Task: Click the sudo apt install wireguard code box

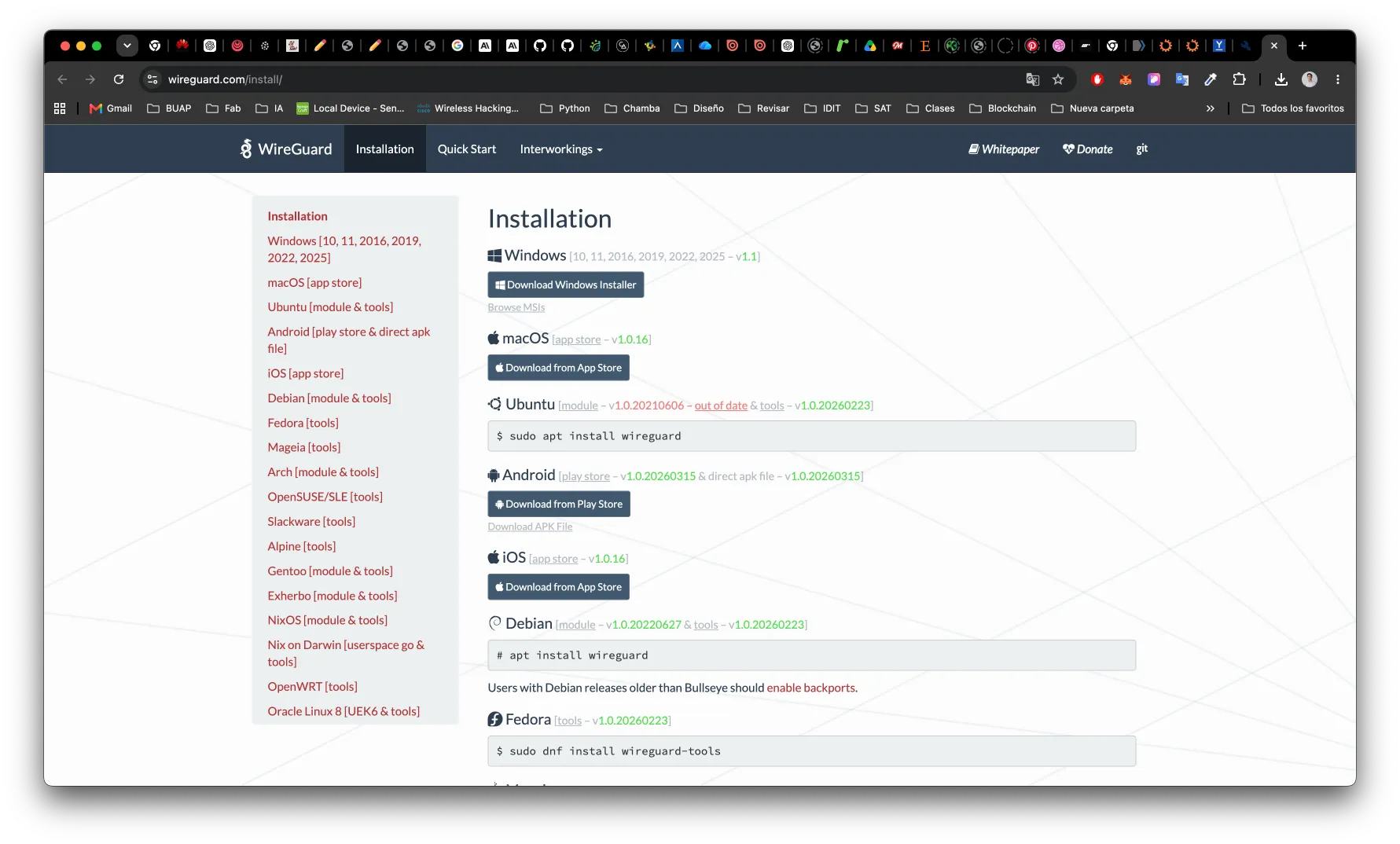Action: click(x=811, y=436)
